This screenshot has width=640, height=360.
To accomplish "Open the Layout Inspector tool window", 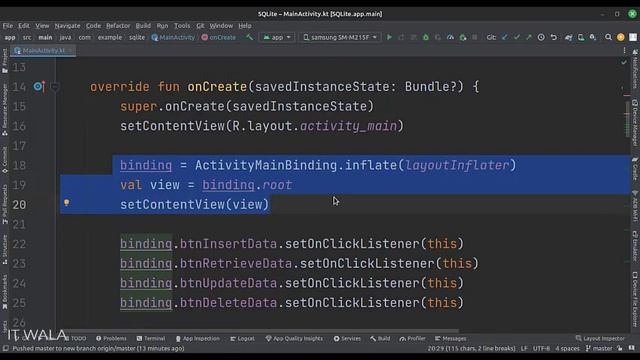I will [600, 338].
